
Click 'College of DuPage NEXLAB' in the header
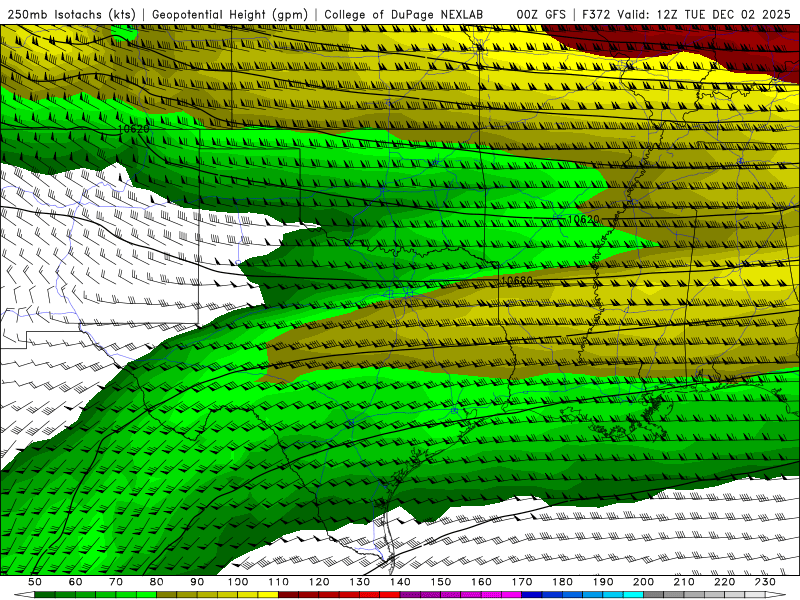(404, 14)
